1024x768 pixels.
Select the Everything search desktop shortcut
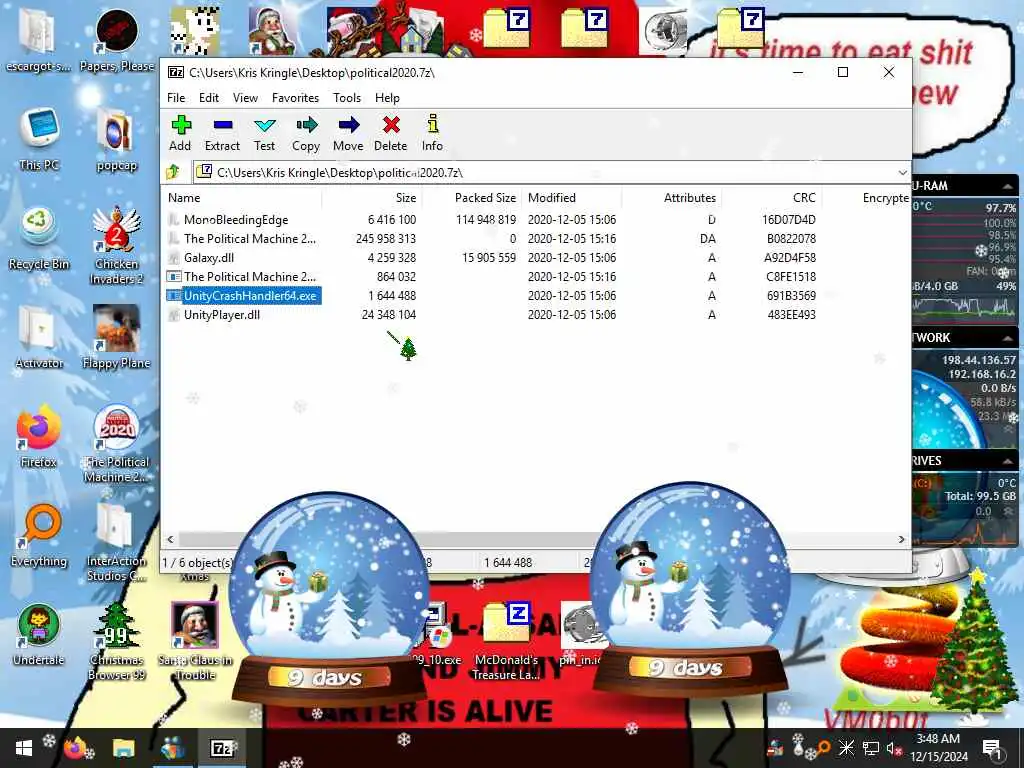pyautogui.click(x=39, y=536)
